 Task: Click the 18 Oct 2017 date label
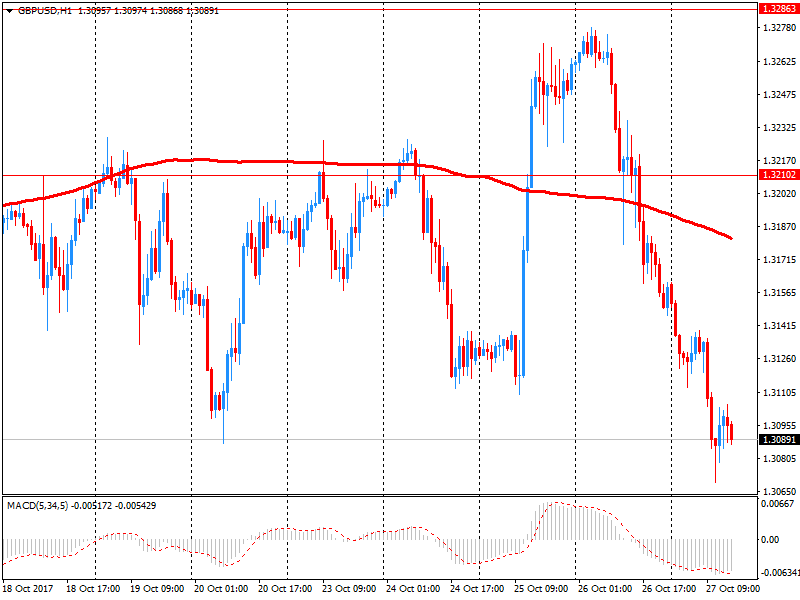click(28, 589)
